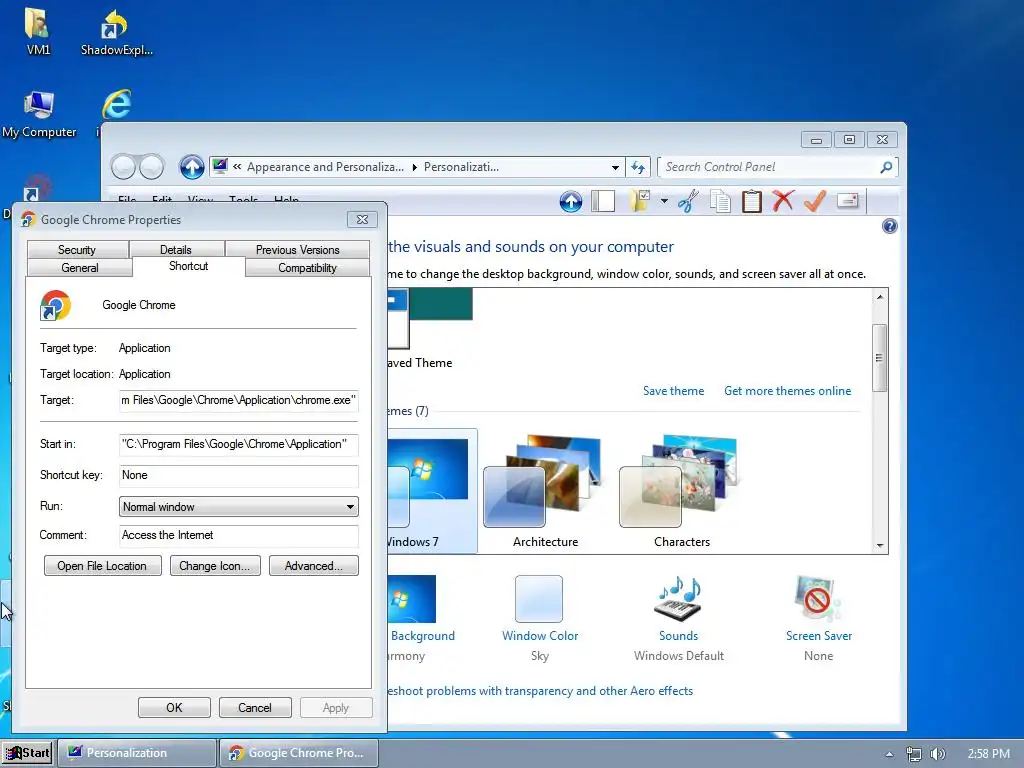Screen dimensions: 1024x768
Task: Toggle the navigation pane toolbar icon
Action: click(x=603, y=201)
